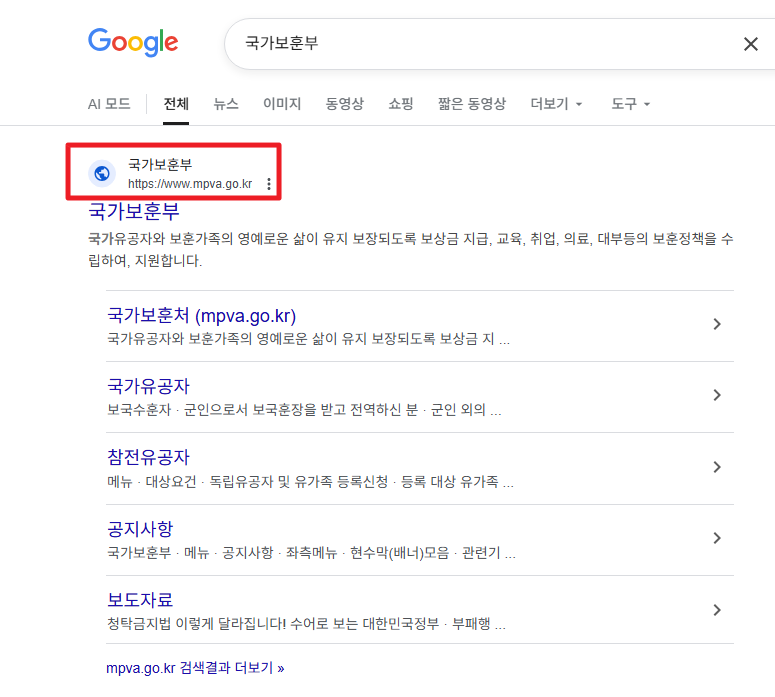Screen dimensions: 775x697
Task: Click snippet text 청탁금지법 이렇게 달라집니다!
Action: point(306,624)
